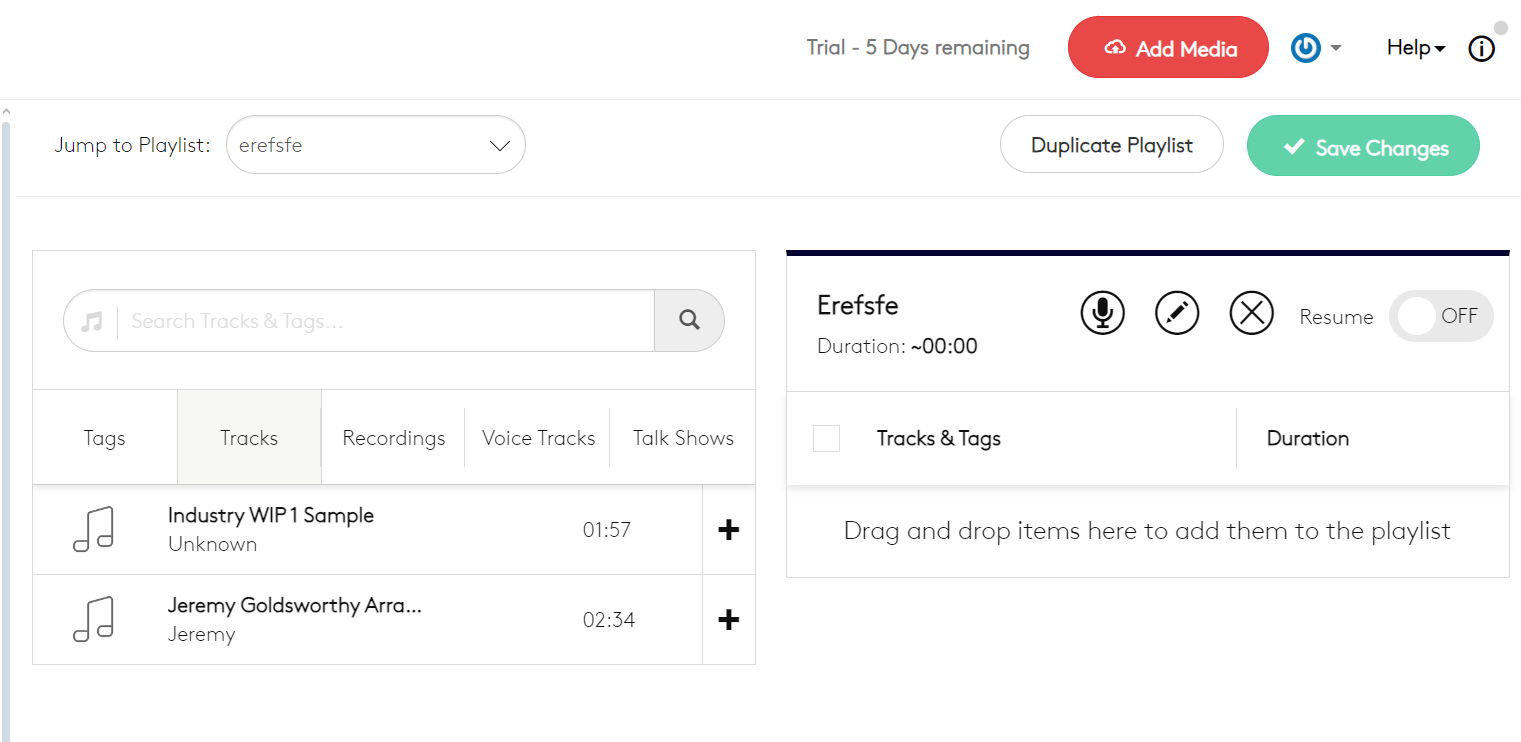Click the microphone record icon
The width and height of the screenshot is (1521, 742).
1102,313
